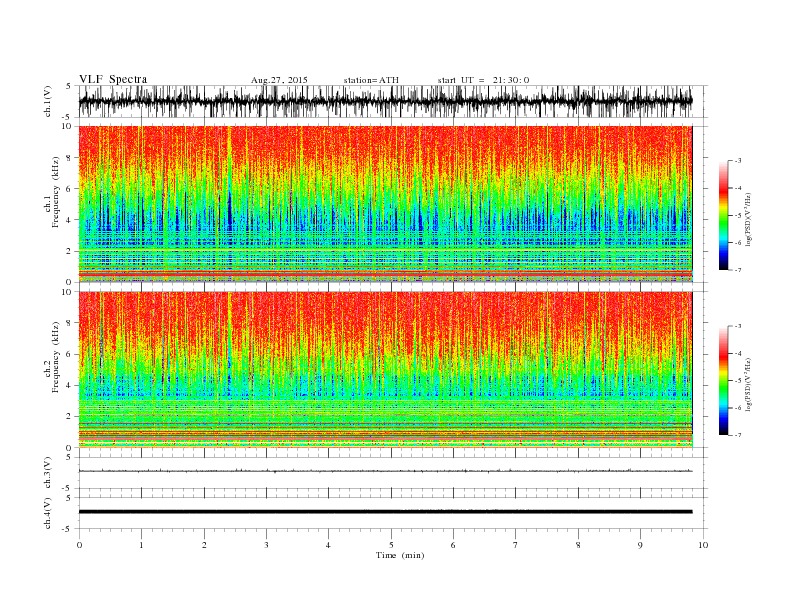Click the ch.1 voltage waveform trace
Screen dimensions: 792x612
point(385,101)
